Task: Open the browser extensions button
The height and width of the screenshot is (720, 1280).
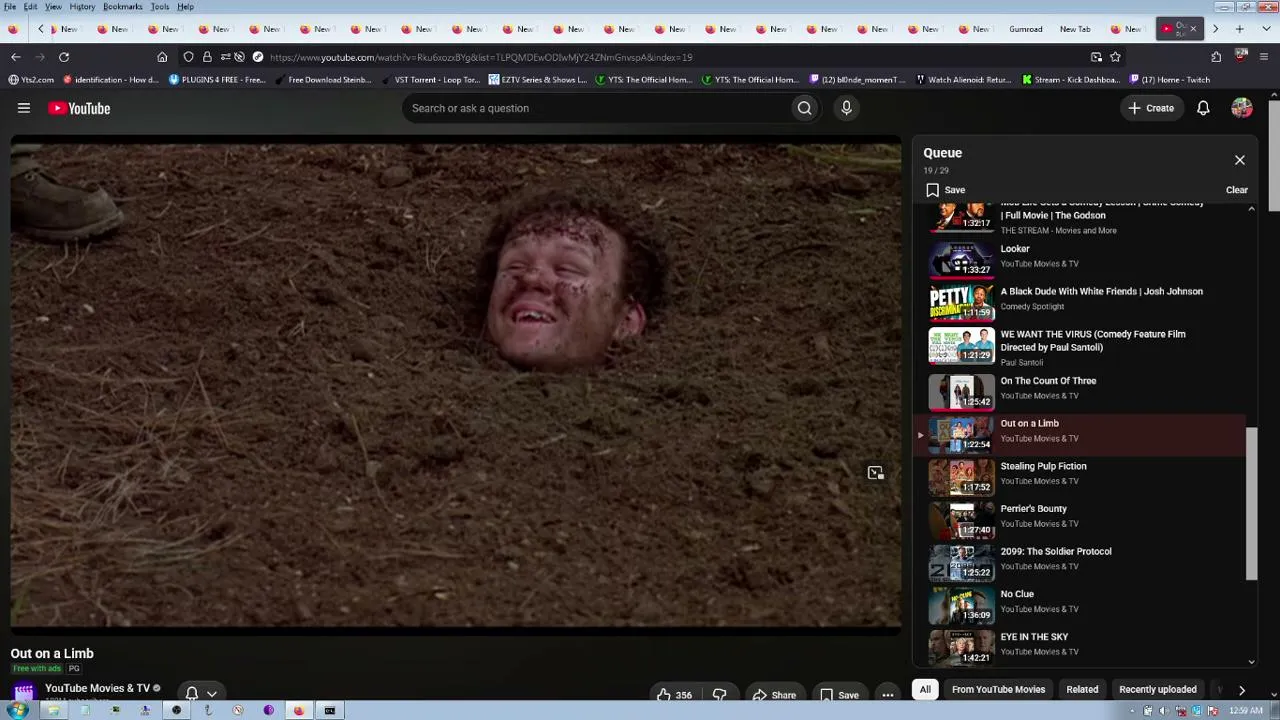Action: tap(1216, 57)
